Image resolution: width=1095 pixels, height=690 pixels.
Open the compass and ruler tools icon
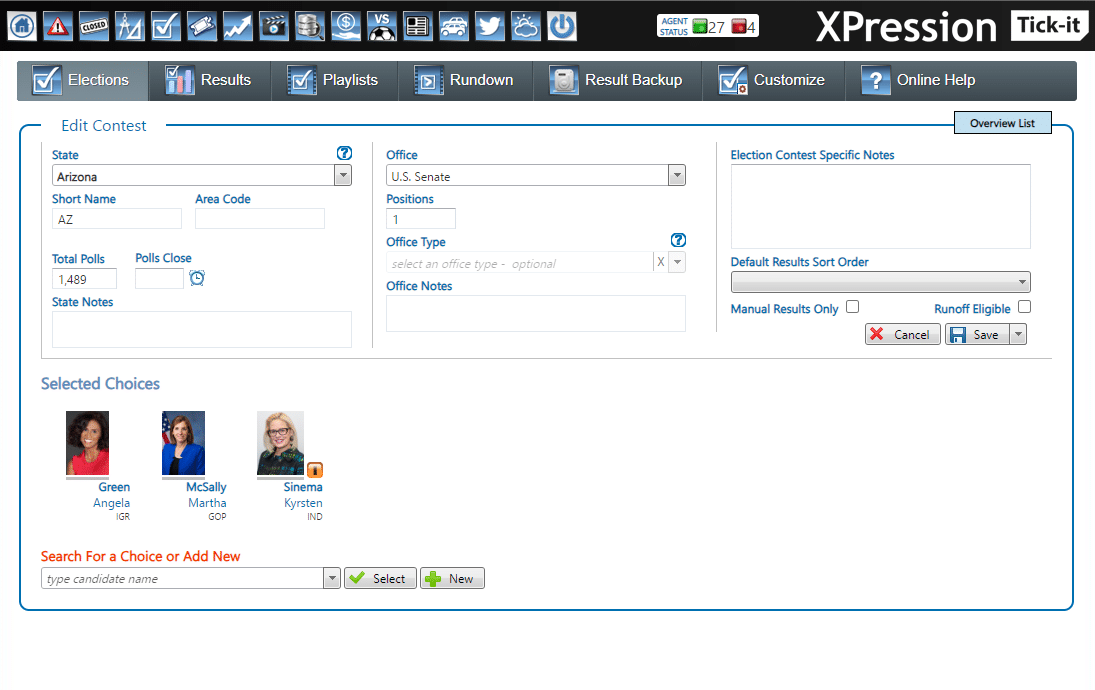130,27
